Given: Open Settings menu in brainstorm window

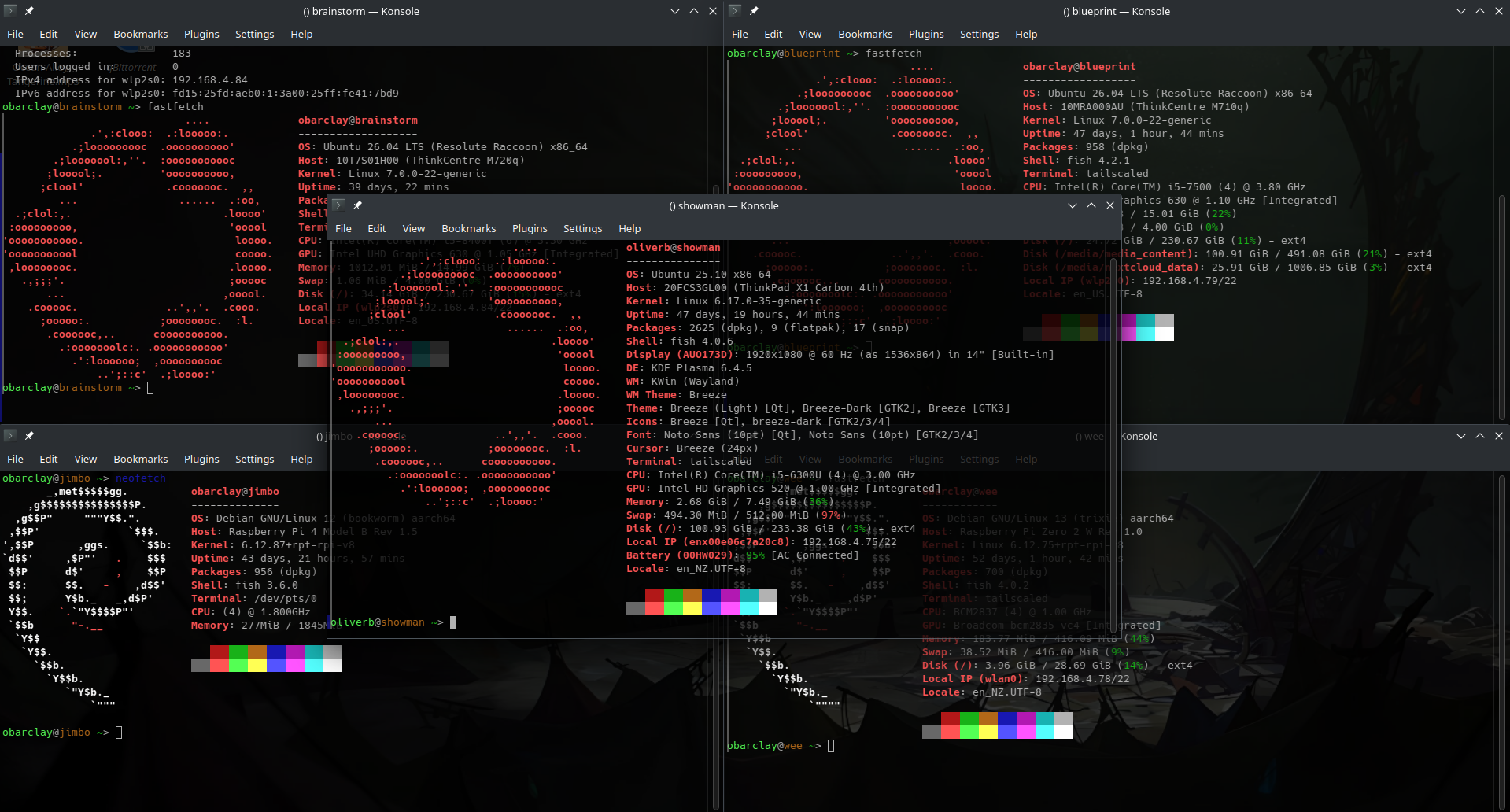Looking at the screenshot, I should pos(255,34).
